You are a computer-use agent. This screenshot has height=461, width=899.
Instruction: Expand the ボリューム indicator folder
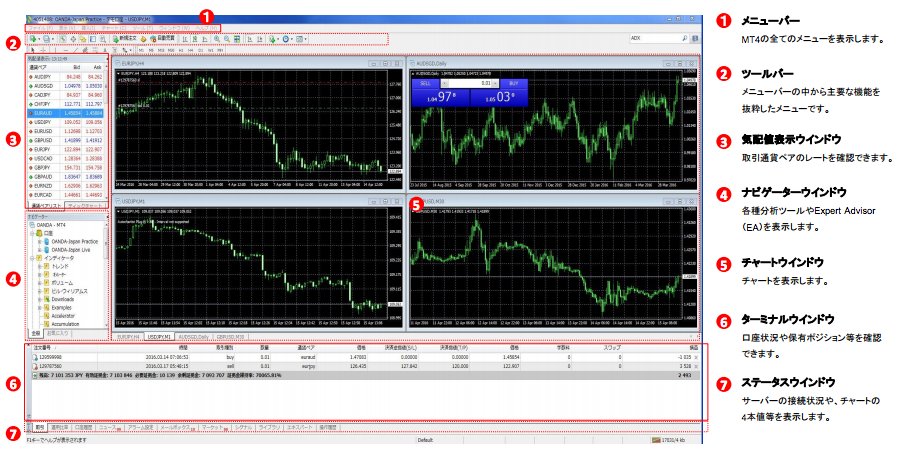click(x=41, y=283)
